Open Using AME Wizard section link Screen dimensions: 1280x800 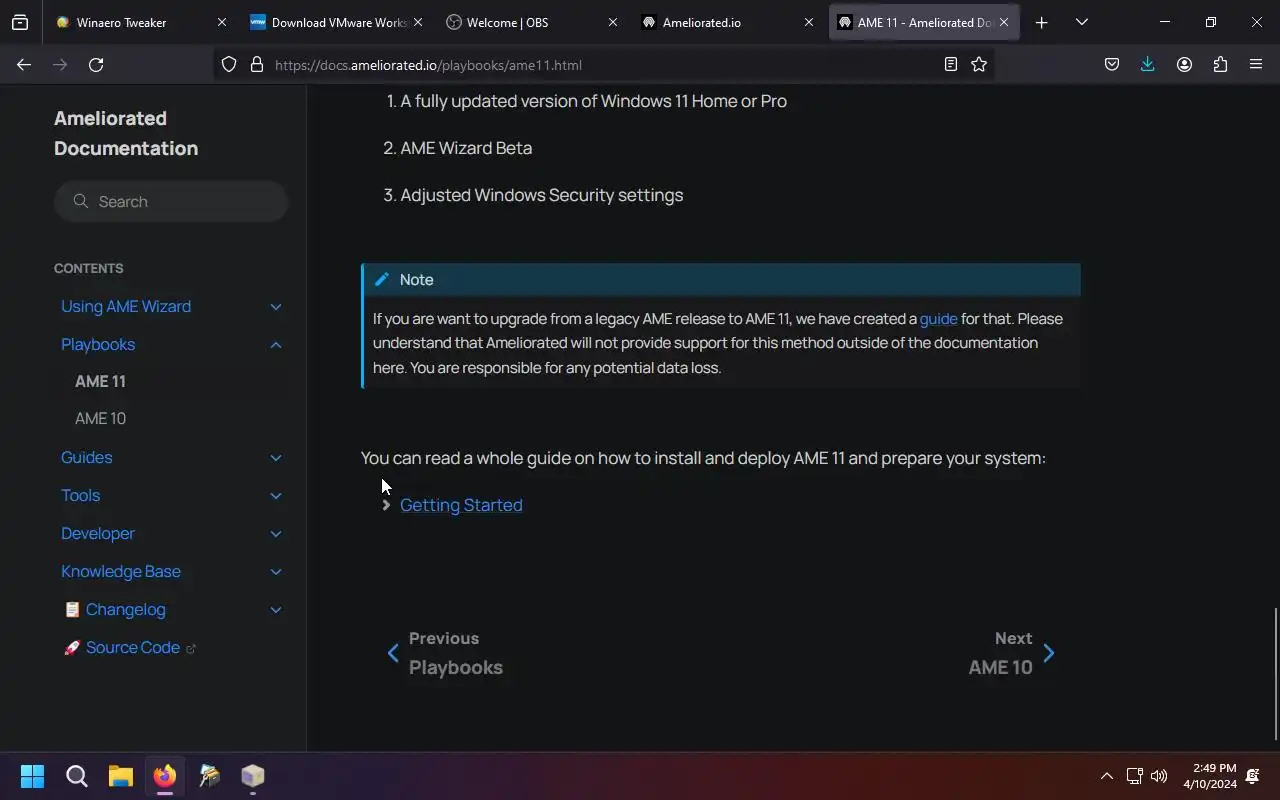126,307
